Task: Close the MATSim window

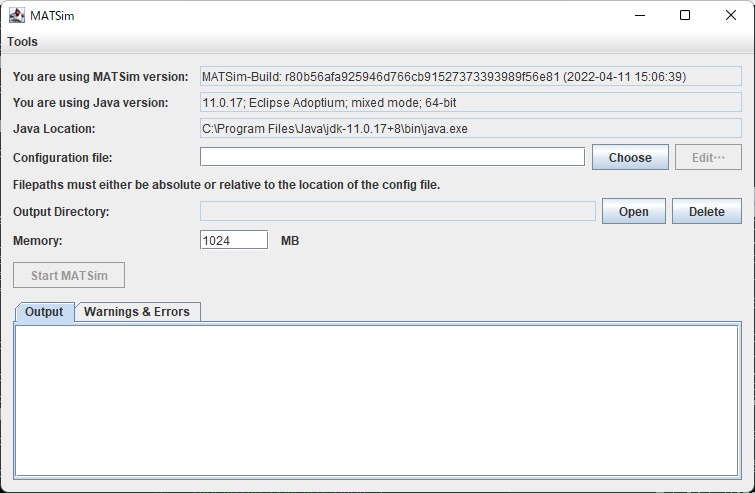Action: pos(731,15)
